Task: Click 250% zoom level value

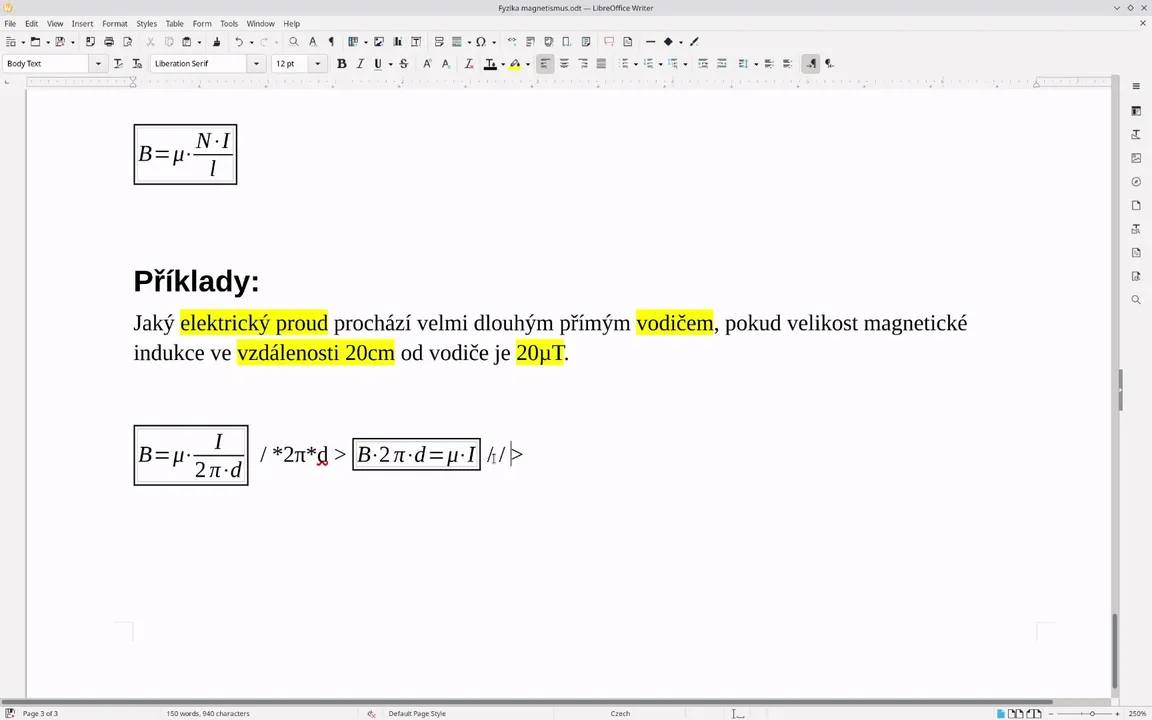Action: (x=1137, y=713)
